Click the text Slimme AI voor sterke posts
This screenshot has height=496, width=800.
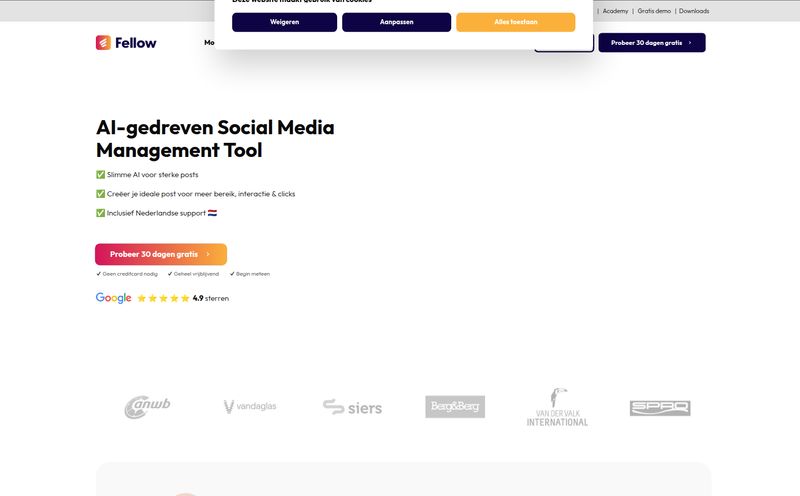pos(153,175)
